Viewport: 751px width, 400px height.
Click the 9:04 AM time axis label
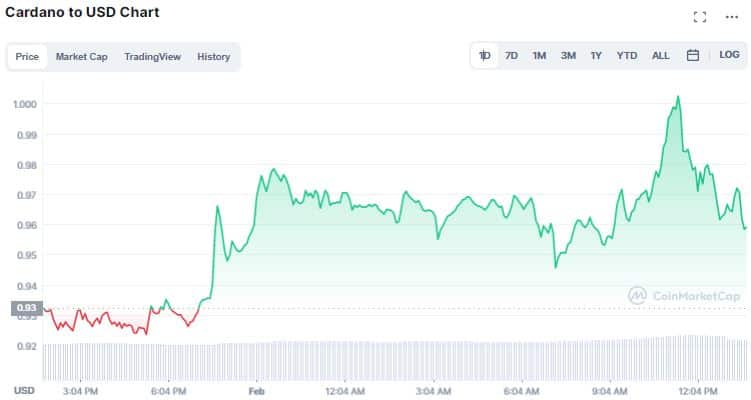point(610,391)
